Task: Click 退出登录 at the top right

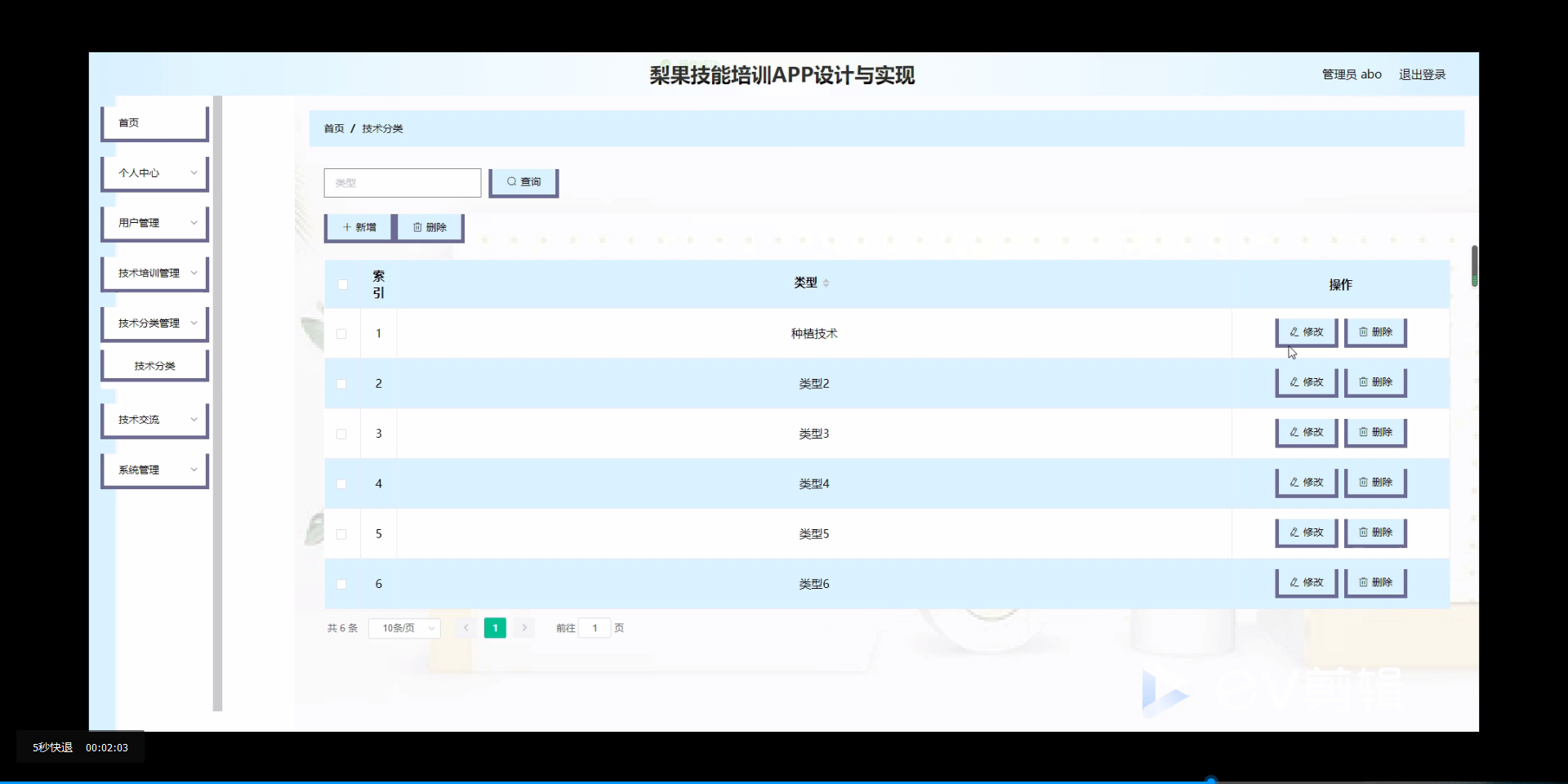Action: click(1423, 73)
